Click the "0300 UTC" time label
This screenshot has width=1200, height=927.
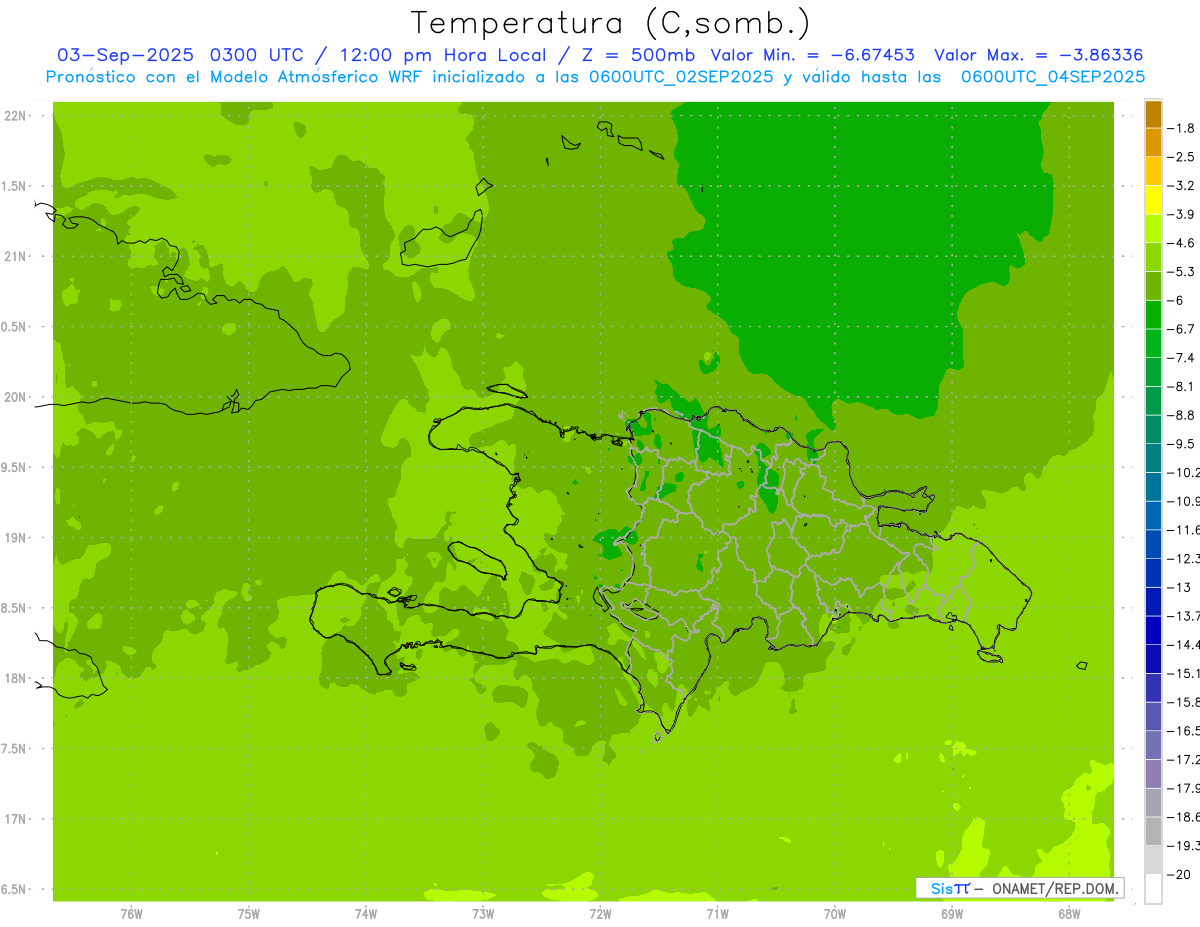pos(259,55)
